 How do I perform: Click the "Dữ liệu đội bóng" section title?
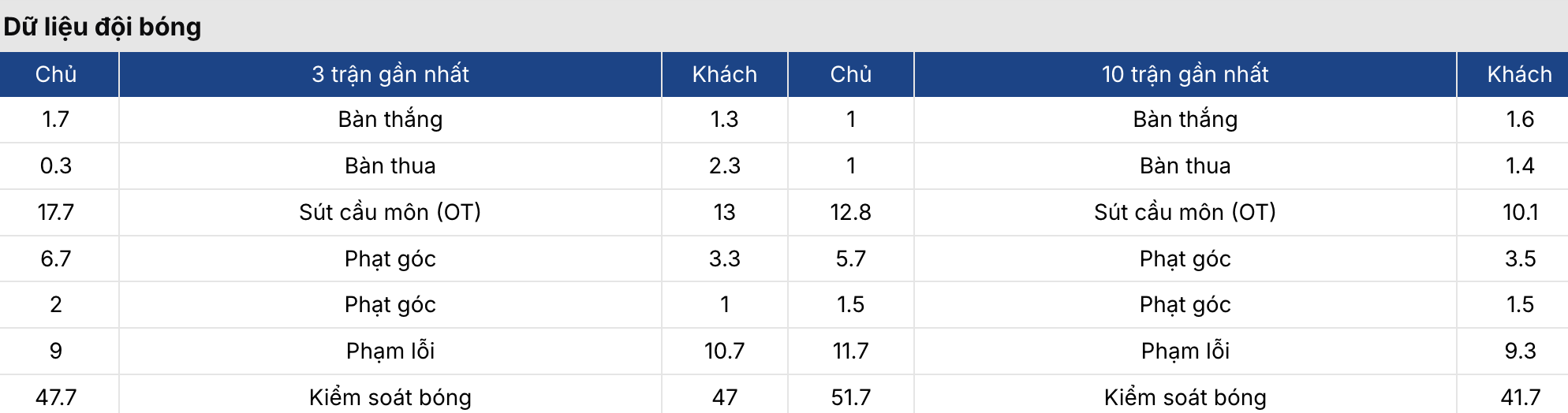pos(103,27)
